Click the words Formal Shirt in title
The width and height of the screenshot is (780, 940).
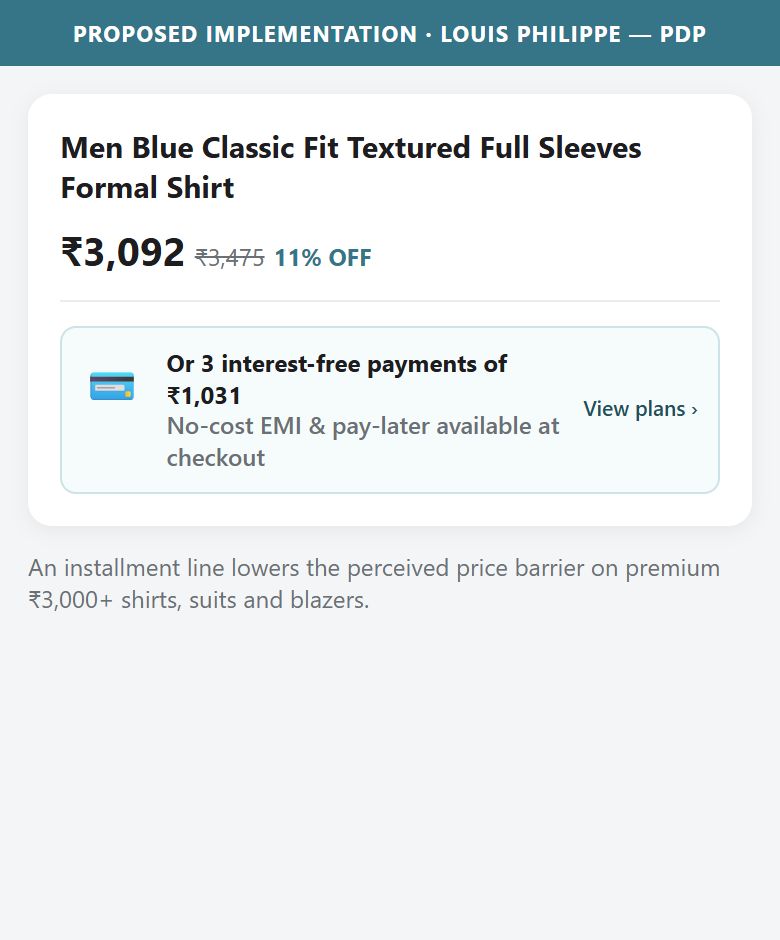point(147,188)
